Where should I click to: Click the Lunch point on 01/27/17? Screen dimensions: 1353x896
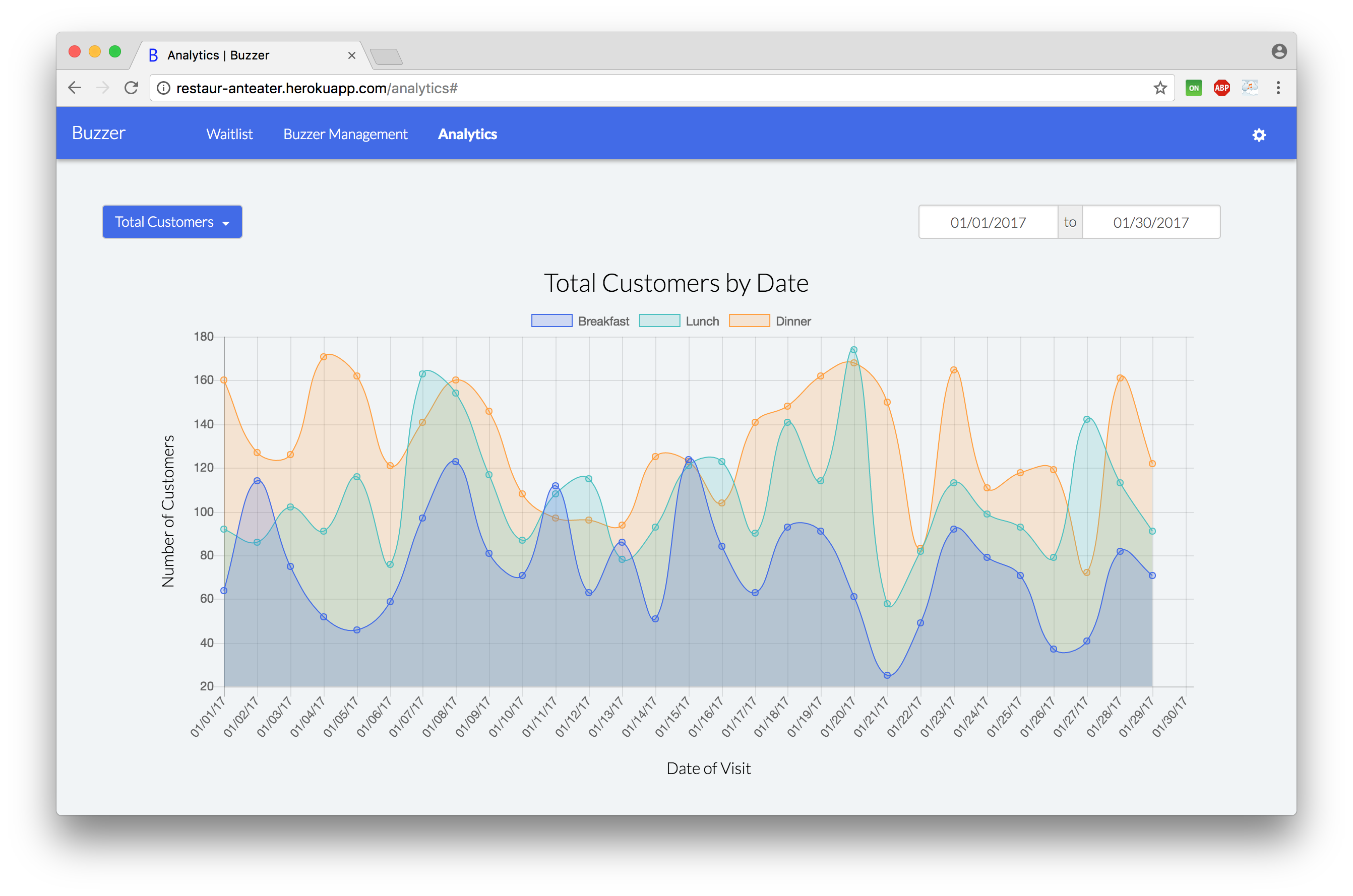point(1087,419)
